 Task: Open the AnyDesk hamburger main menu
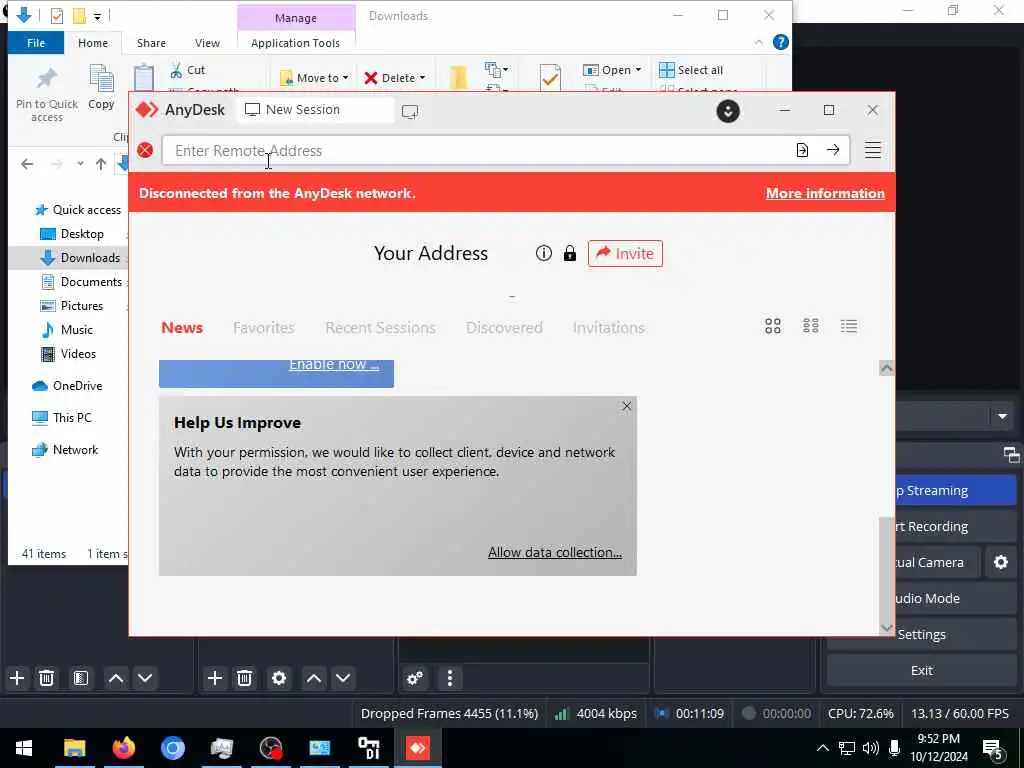point(872,150)
